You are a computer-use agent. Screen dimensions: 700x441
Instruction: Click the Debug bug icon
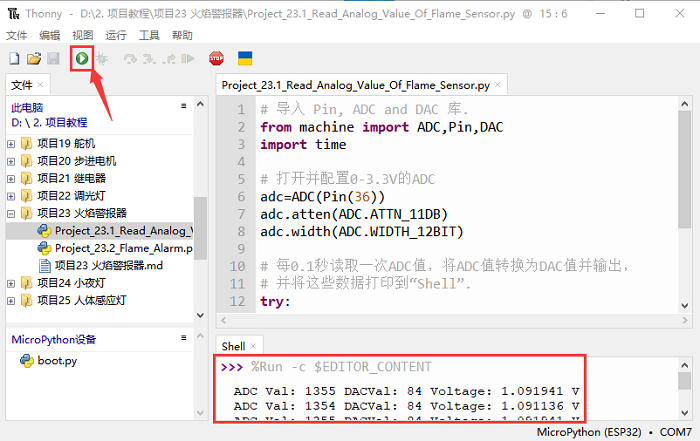pyautogui.click(x=102, y=59)
